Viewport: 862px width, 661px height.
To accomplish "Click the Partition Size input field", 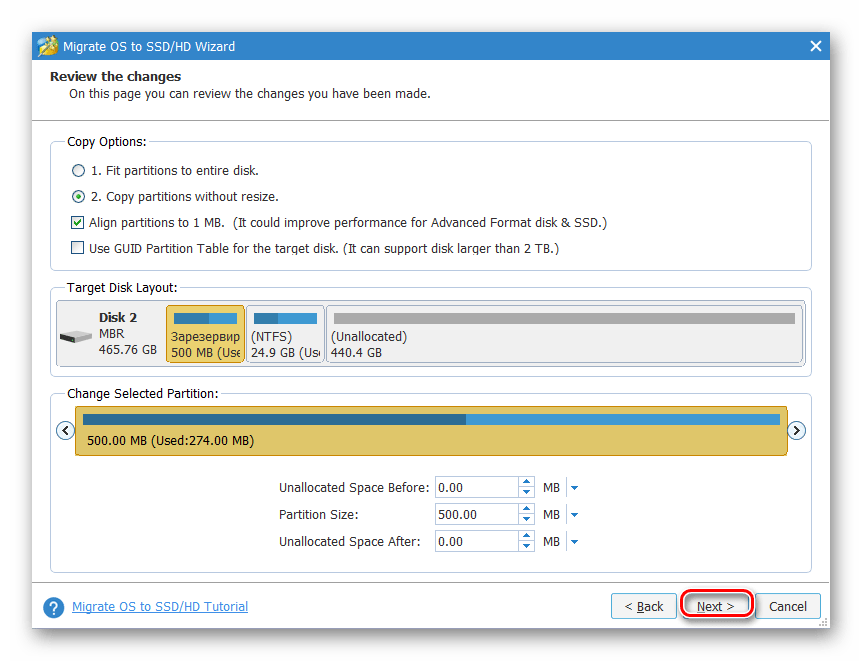I will tap(477, 515).
